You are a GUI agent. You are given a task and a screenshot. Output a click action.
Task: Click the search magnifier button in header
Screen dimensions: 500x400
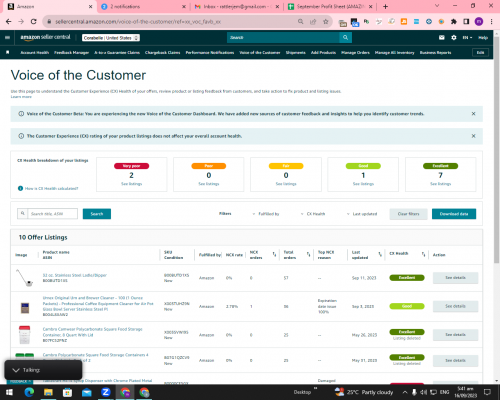pos(345,38)
